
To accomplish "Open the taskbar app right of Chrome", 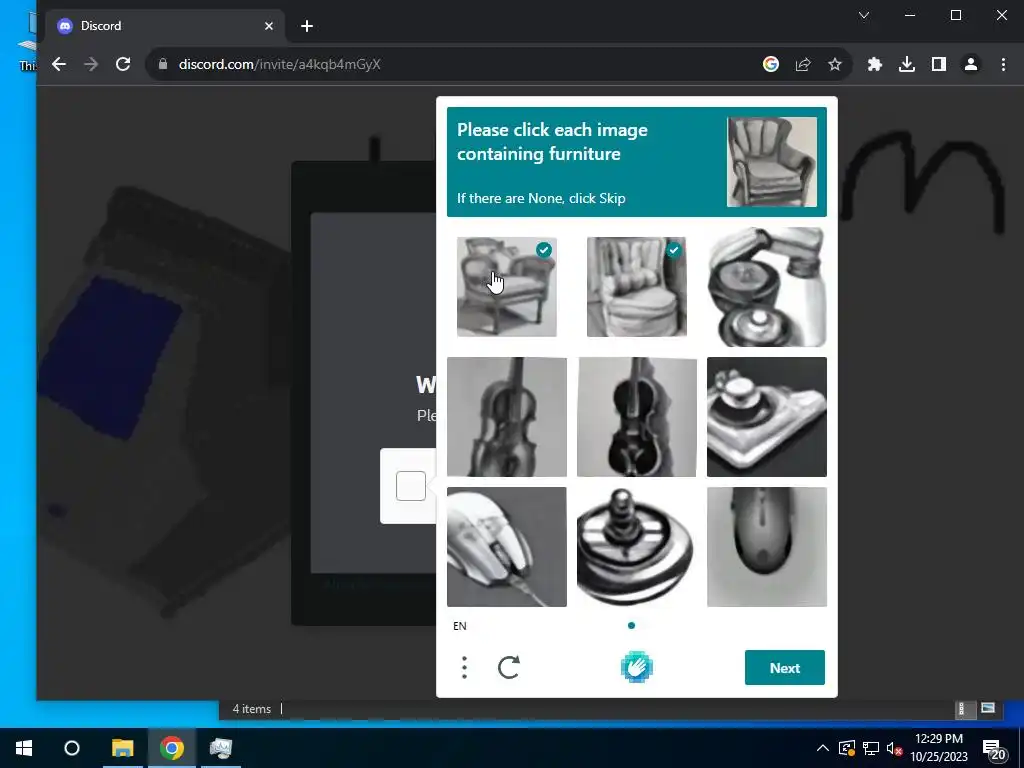I will (x=221, y=748).
